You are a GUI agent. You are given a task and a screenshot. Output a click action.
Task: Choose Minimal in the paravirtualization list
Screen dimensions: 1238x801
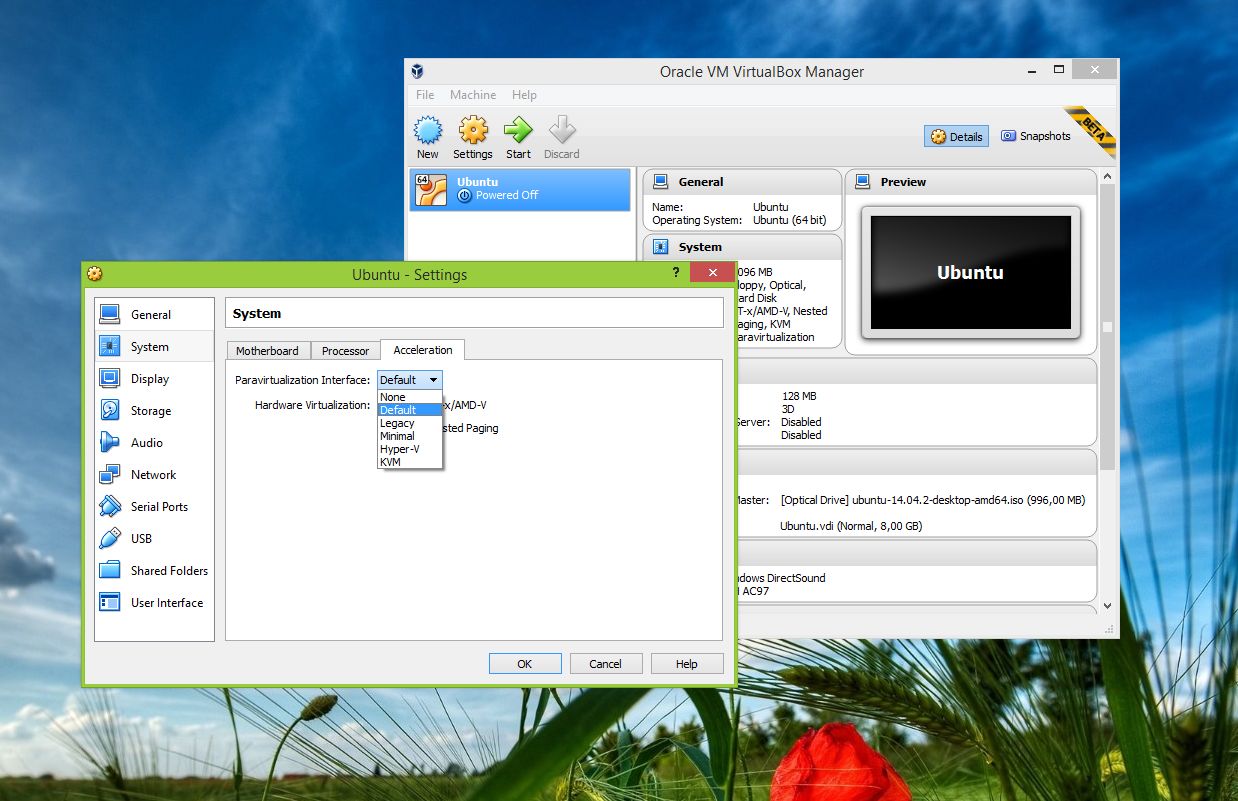tap(410, 436)
